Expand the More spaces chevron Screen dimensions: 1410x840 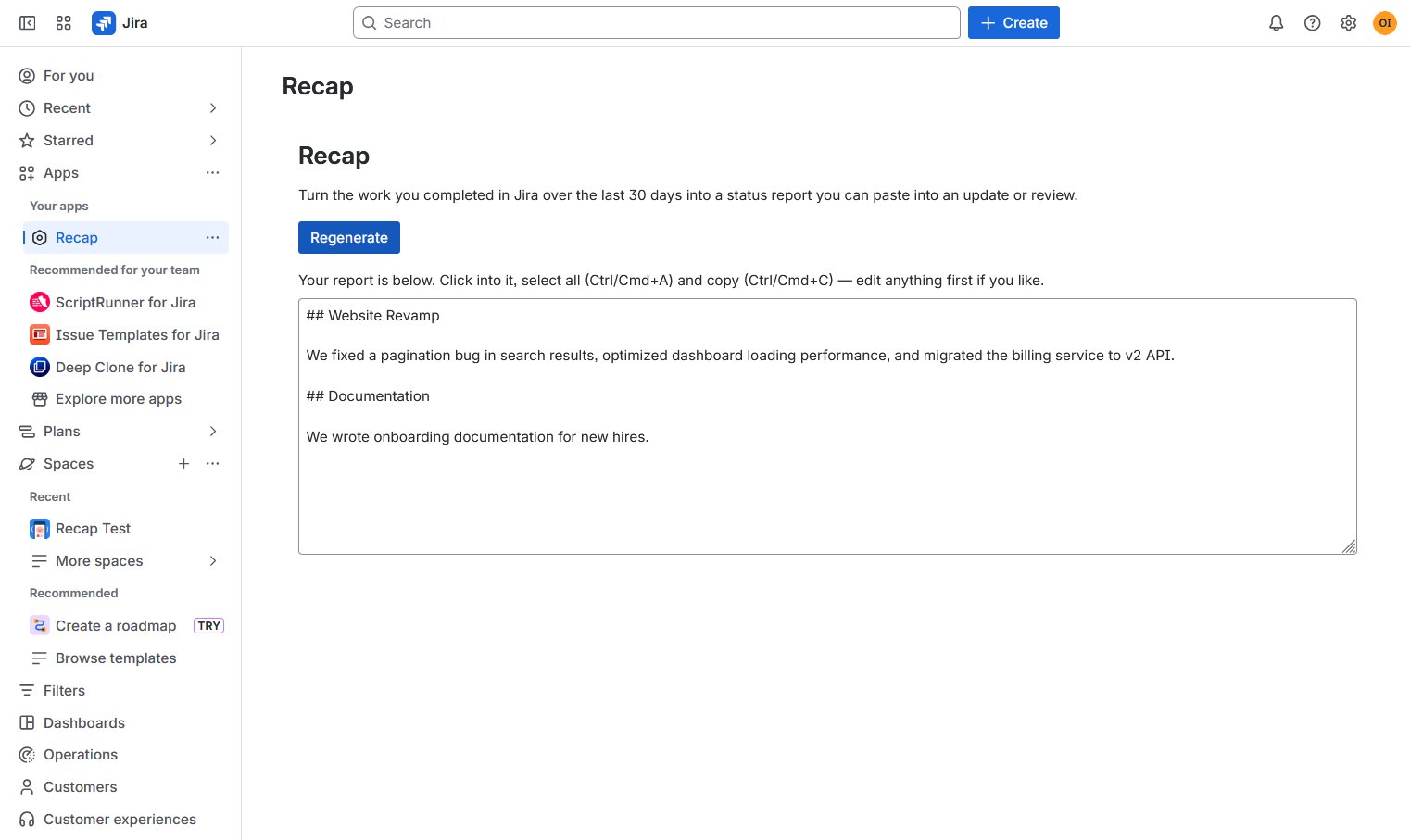click(x=213, y=561)
